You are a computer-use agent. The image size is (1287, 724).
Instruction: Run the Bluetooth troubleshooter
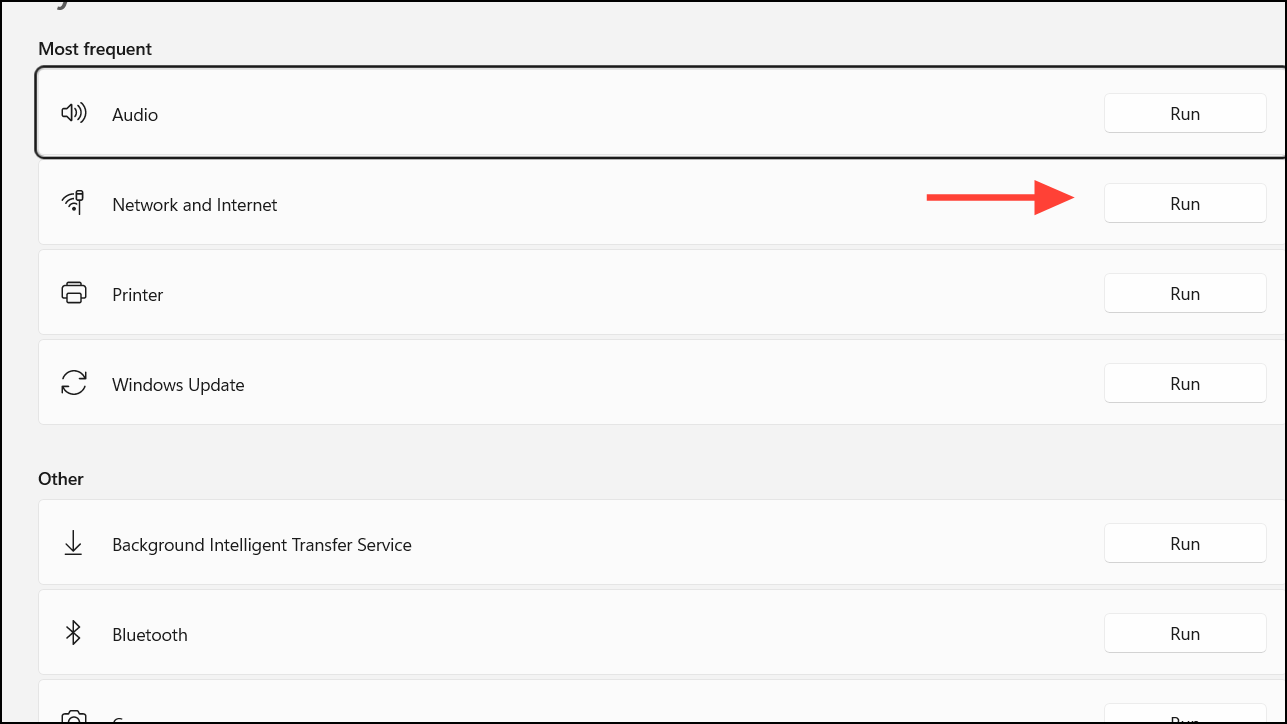(1184, 634)
